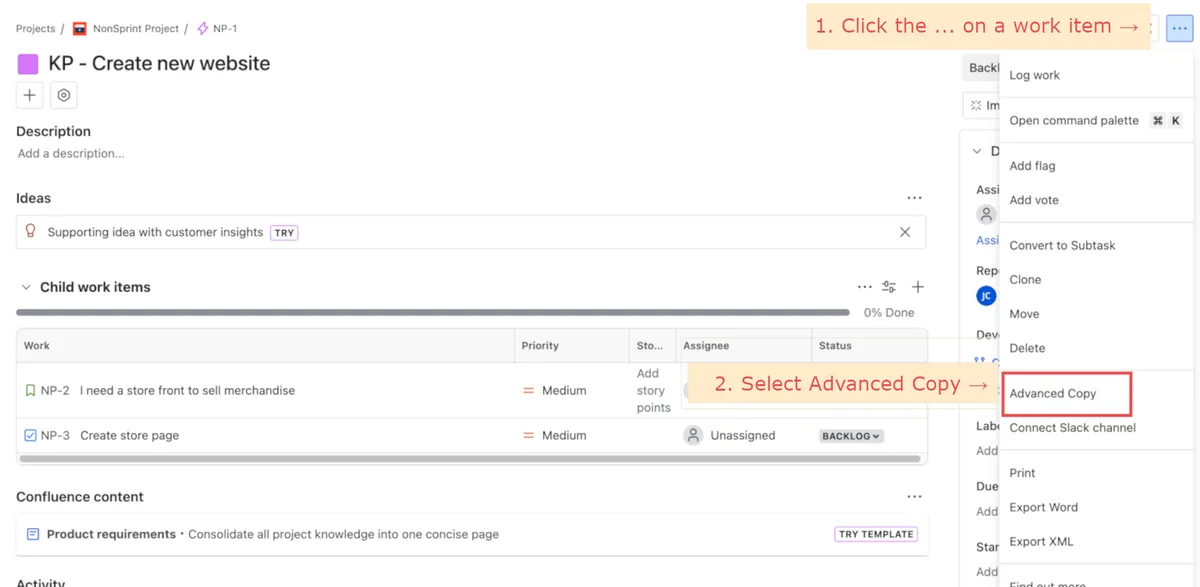Viewport: 1200px width, 587px height.
Task: Click the ellipsis more actions button
Action: pos(1180,28)
